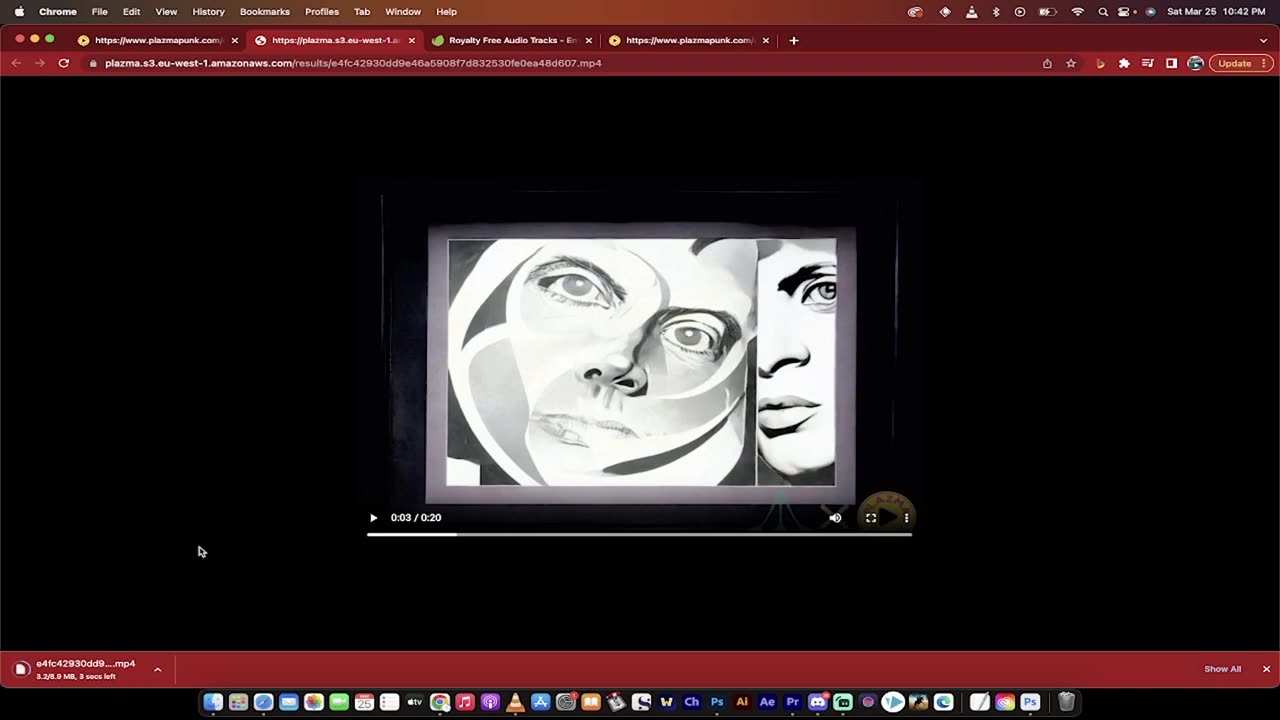This screenshot has width=1280, height=720.
Task: Open the File menu
Action: click(100, 12)
